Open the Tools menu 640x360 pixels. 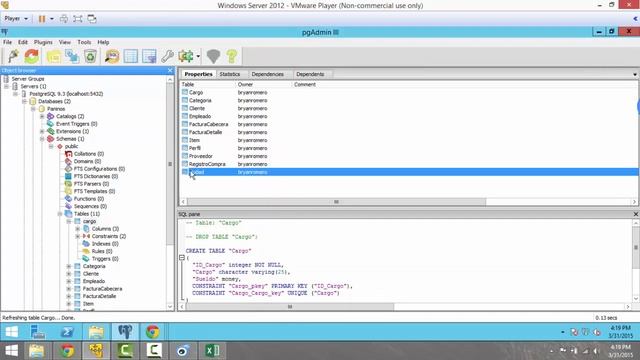point(84,42)
